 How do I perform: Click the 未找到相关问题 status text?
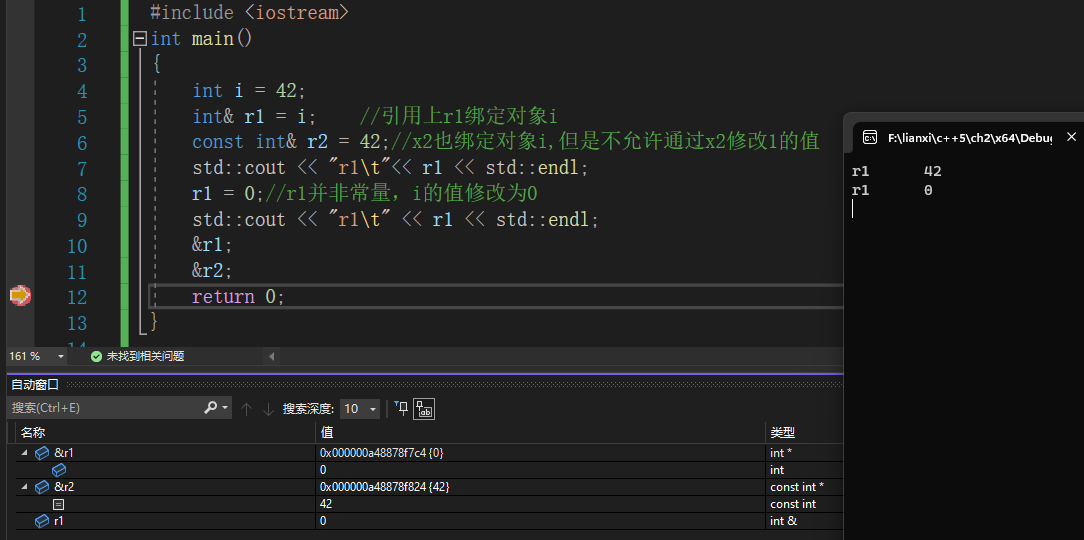coord(145,357)
